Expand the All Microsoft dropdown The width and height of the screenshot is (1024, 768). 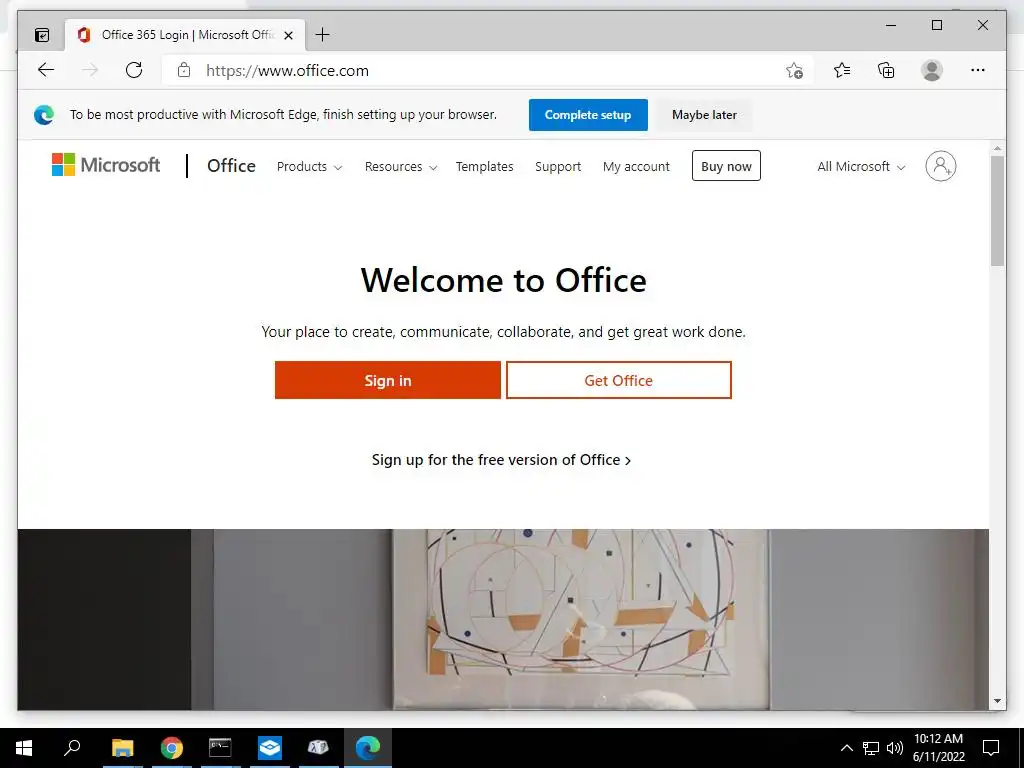click(x=861, y=167)
